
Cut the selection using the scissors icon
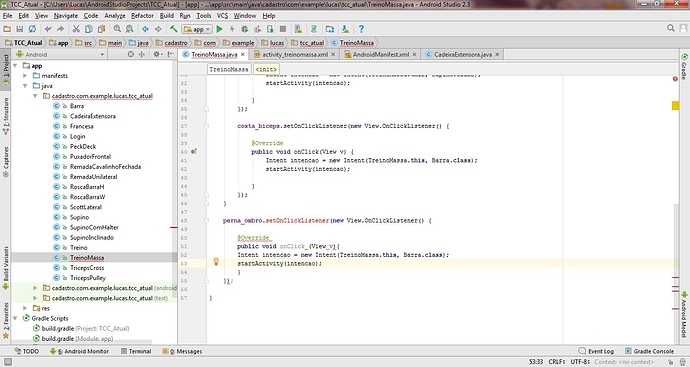click(76, 29)
